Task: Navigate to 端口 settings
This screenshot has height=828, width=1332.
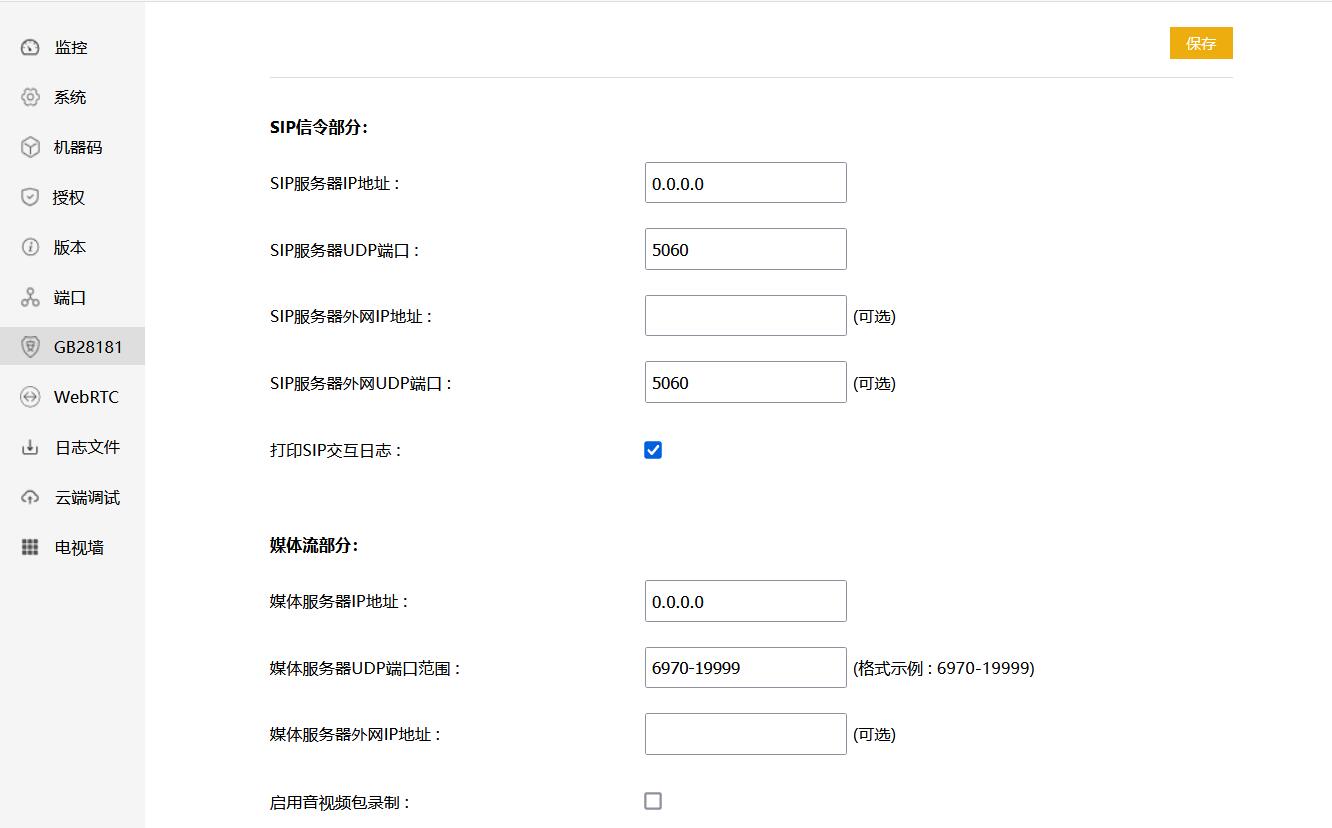Action: point(72,297)
